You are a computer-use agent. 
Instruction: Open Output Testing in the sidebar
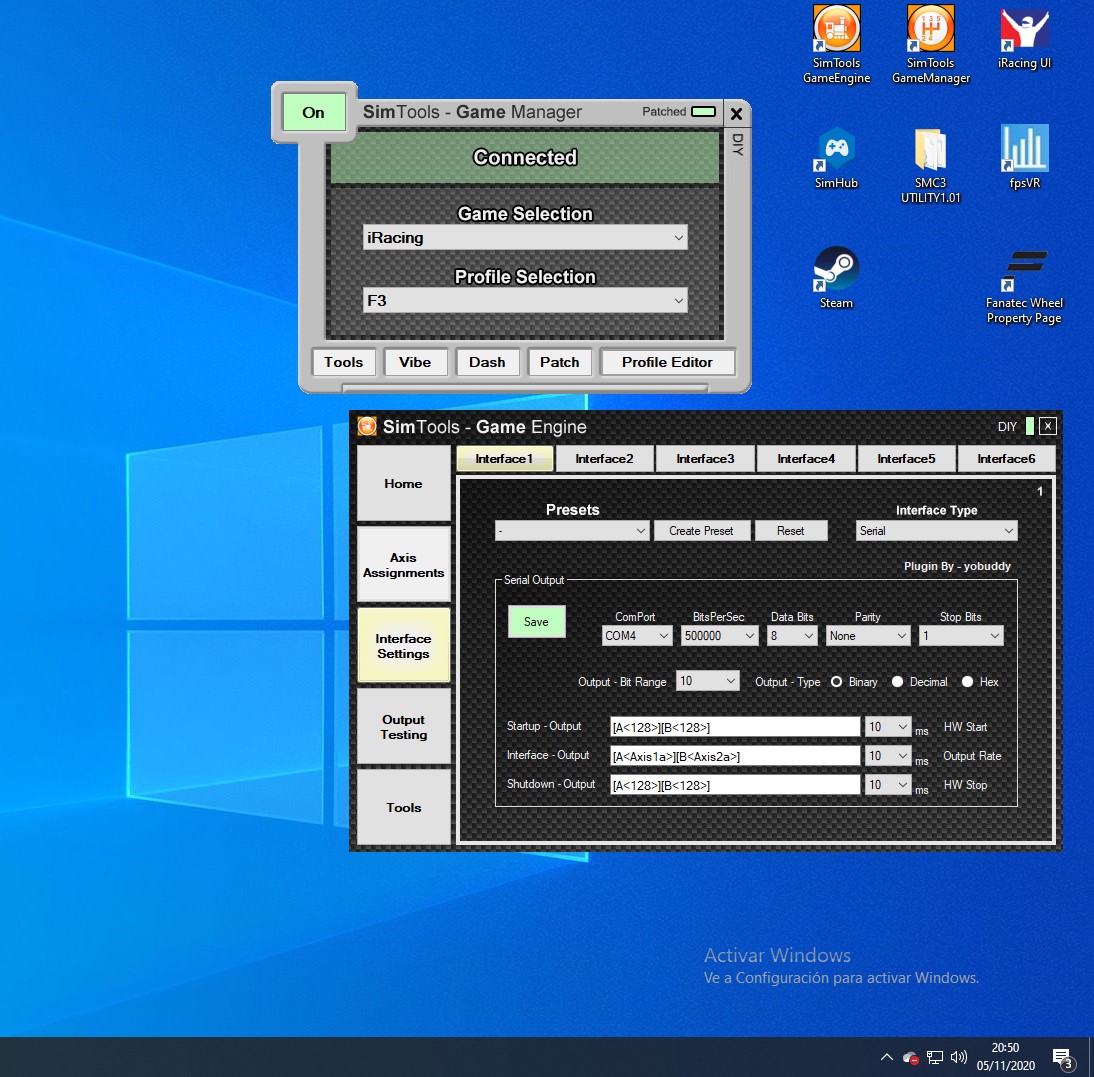pos(403,727)
